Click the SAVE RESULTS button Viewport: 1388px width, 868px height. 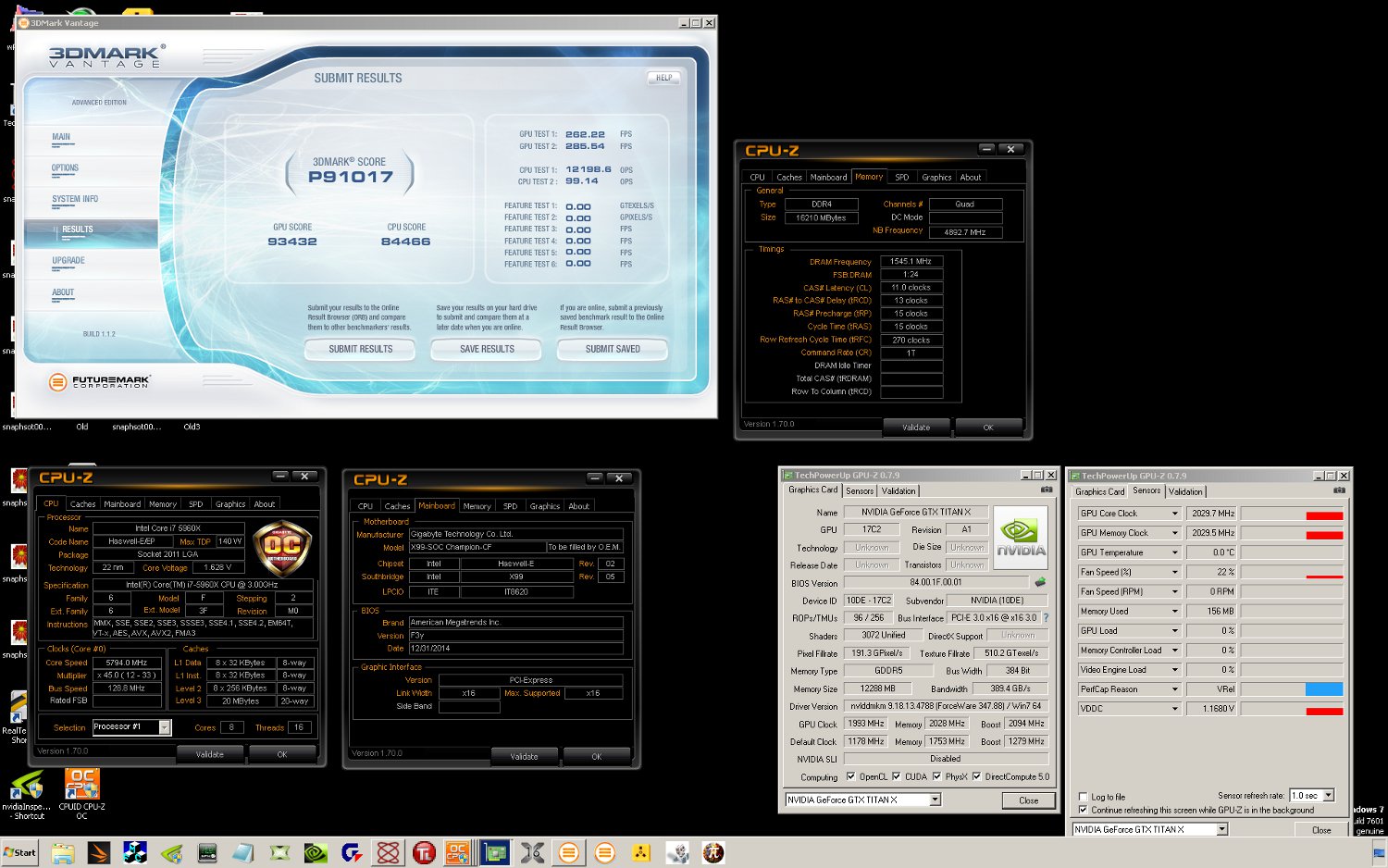click(x=487, y=349)
